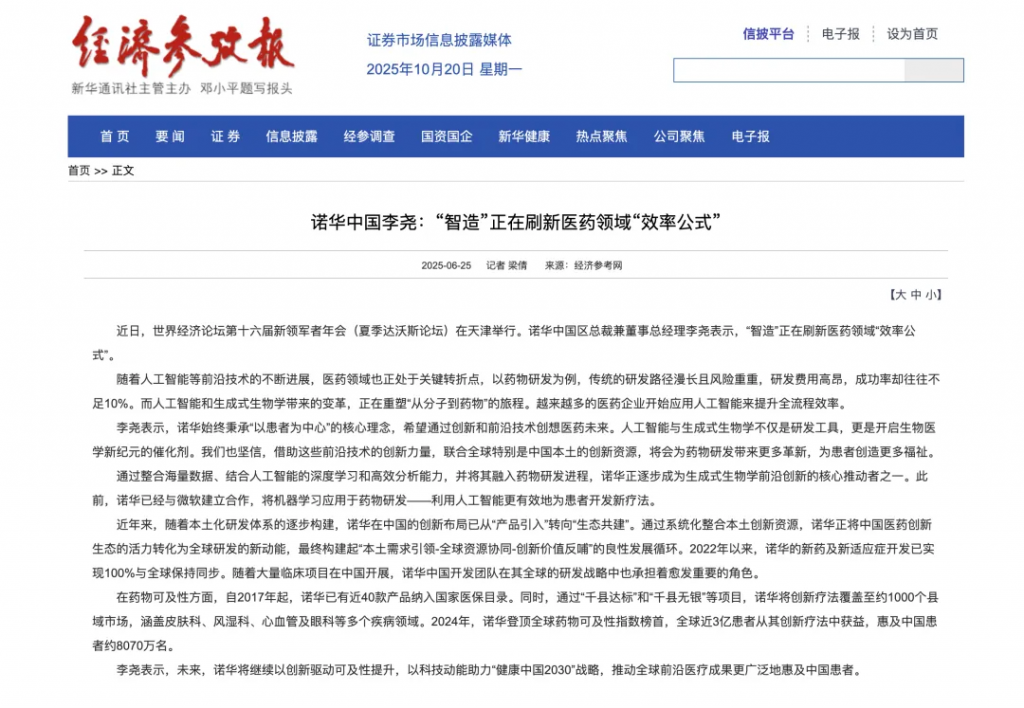
Task: Open 热点聚焦 navigation item
Action: click(x=601, y=137)
